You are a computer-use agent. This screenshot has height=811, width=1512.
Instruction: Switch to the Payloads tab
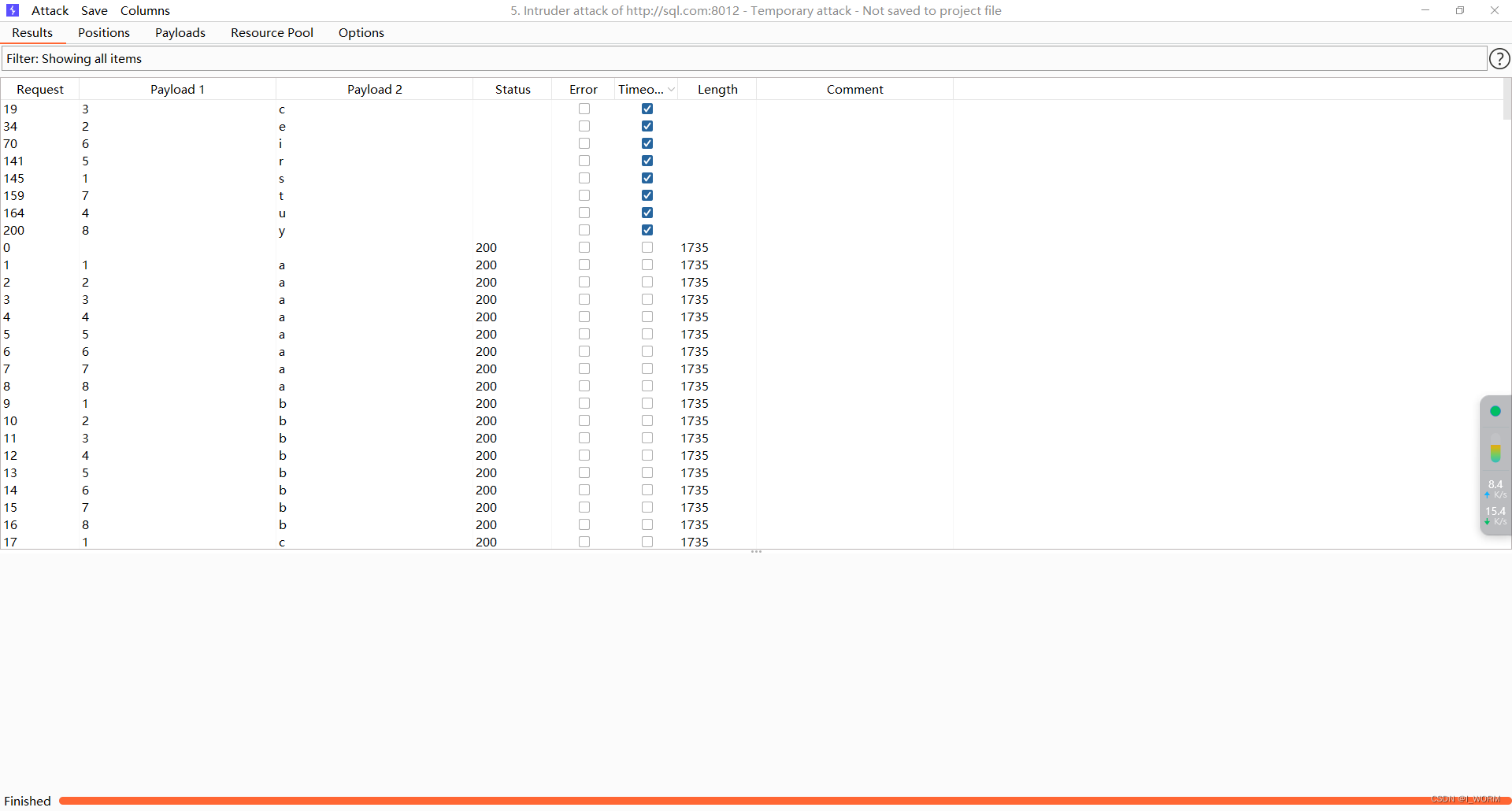tap(180, 32)
